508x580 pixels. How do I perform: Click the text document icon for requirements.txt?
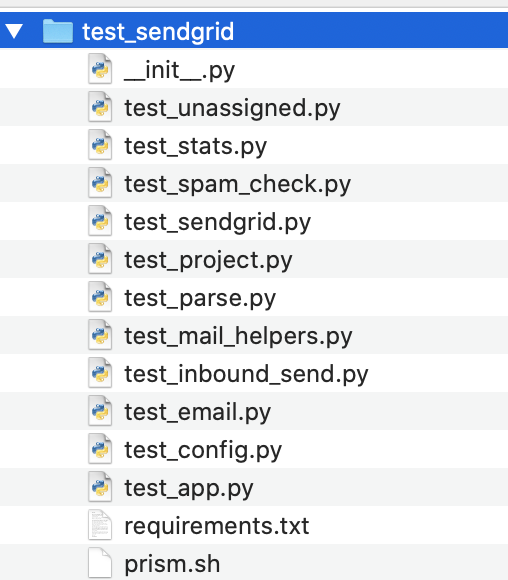100,525
